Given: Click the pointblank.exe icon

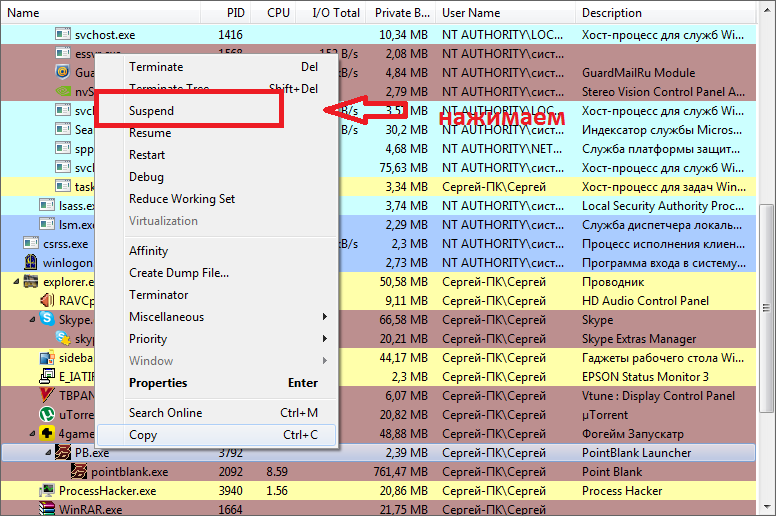Looking at the screenshot, I should pos(79,471).
